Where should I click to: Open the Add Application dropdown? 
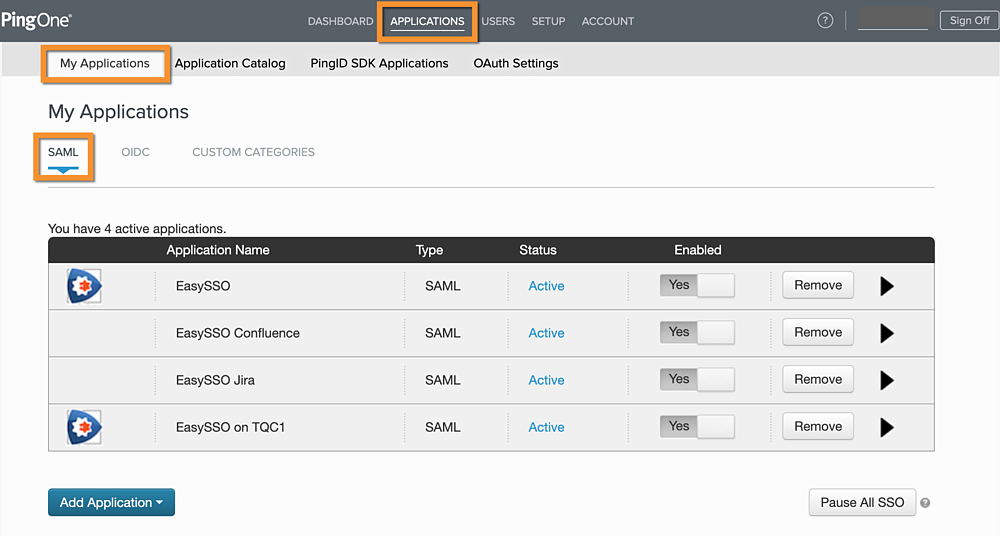pyautogui.click(x=111, y=502)
